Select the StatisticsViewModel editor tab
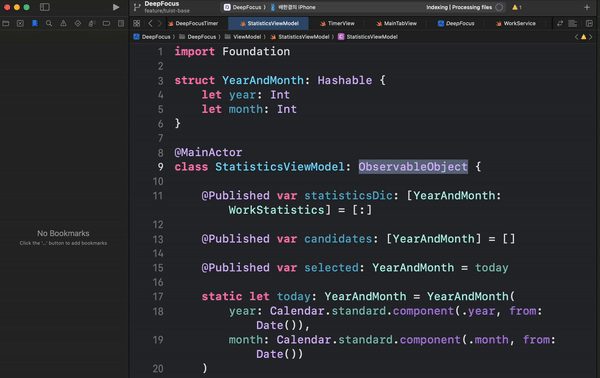This screenshot has width=600, height=378. (x=269, y=23)
